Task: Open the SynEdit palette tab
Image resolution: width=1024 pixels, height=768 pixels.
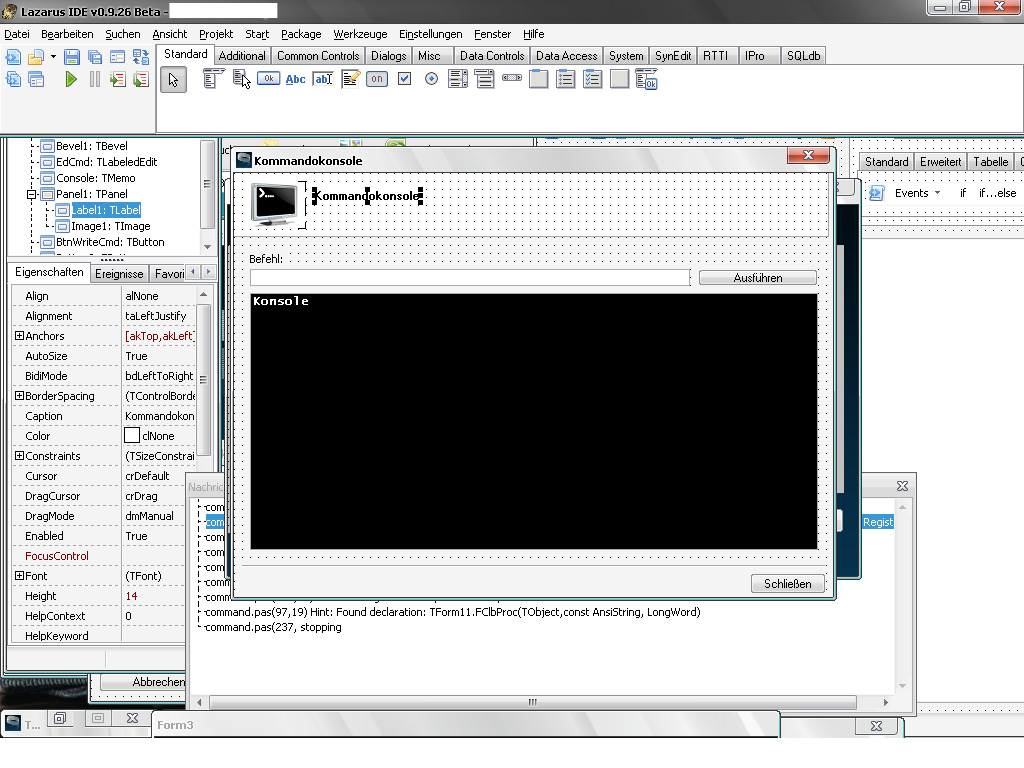Action: pyautogui.click(x=673, y=56)
